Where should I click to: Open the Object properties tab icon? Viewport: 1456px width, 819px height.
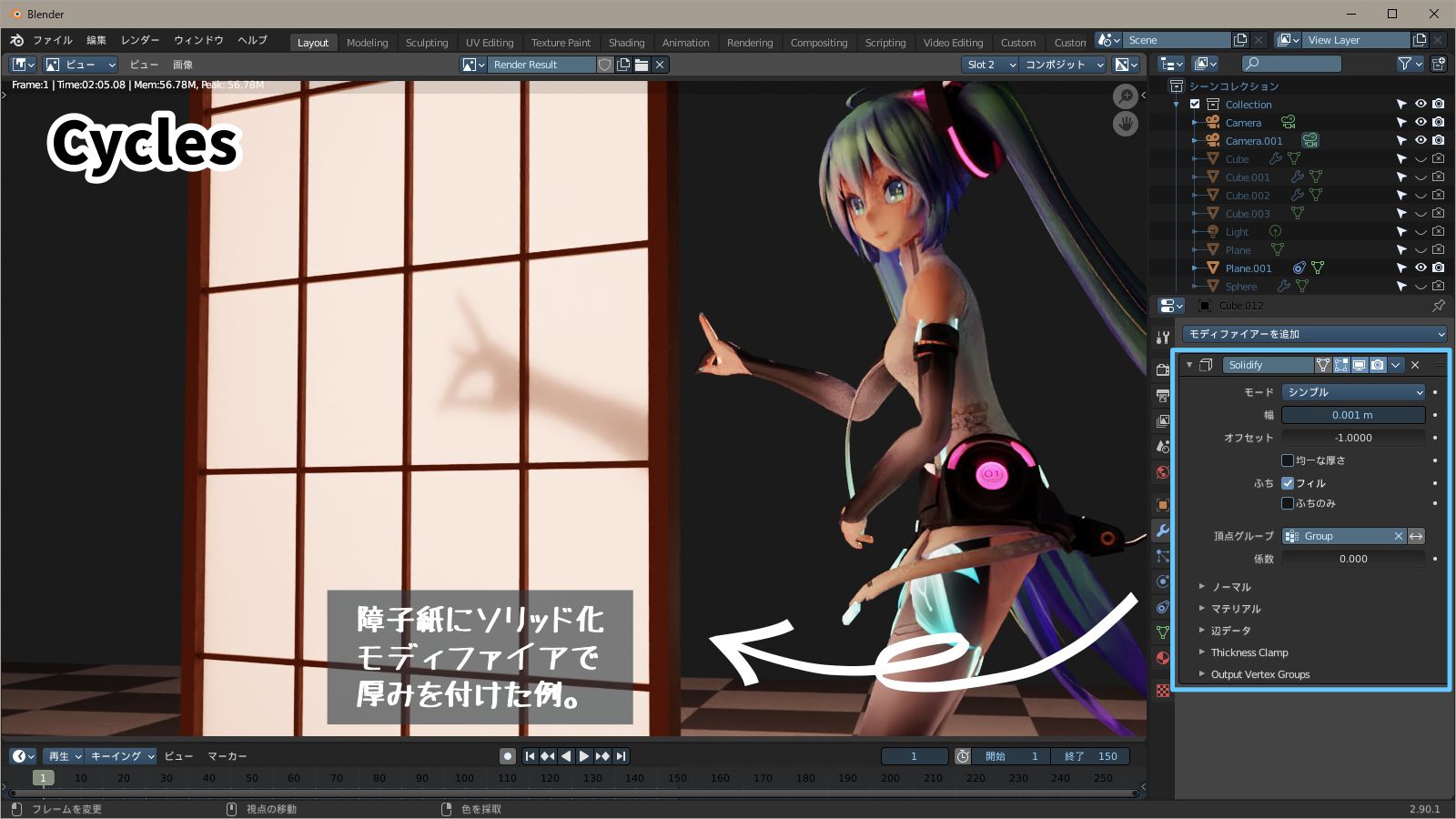coord(1162,504)
